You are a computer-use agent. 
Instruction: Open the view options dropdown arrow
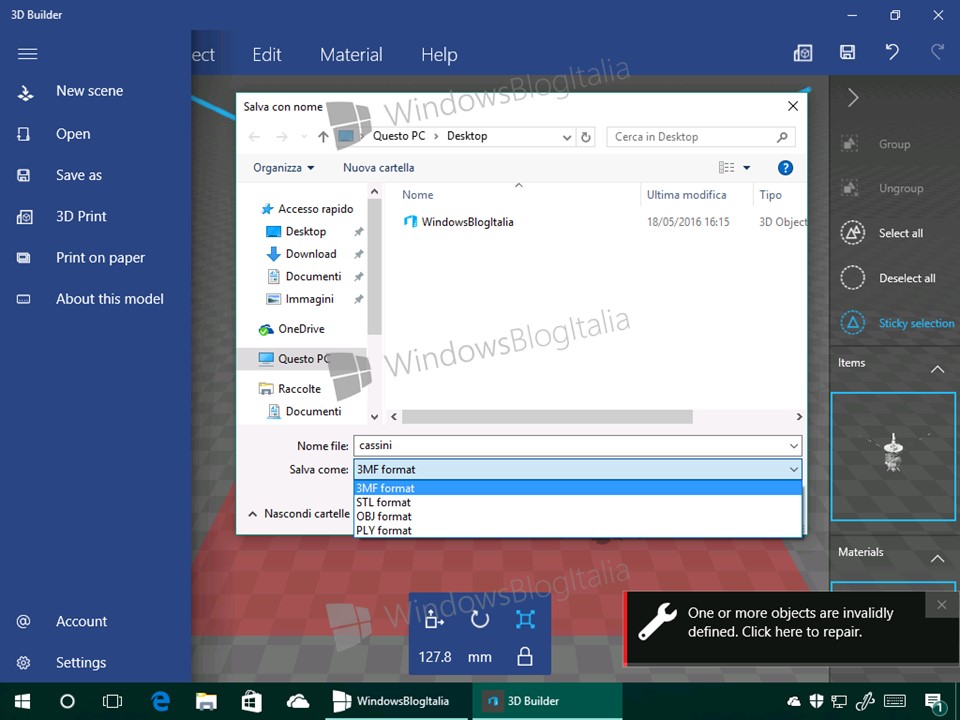click(x=746, y=168)
